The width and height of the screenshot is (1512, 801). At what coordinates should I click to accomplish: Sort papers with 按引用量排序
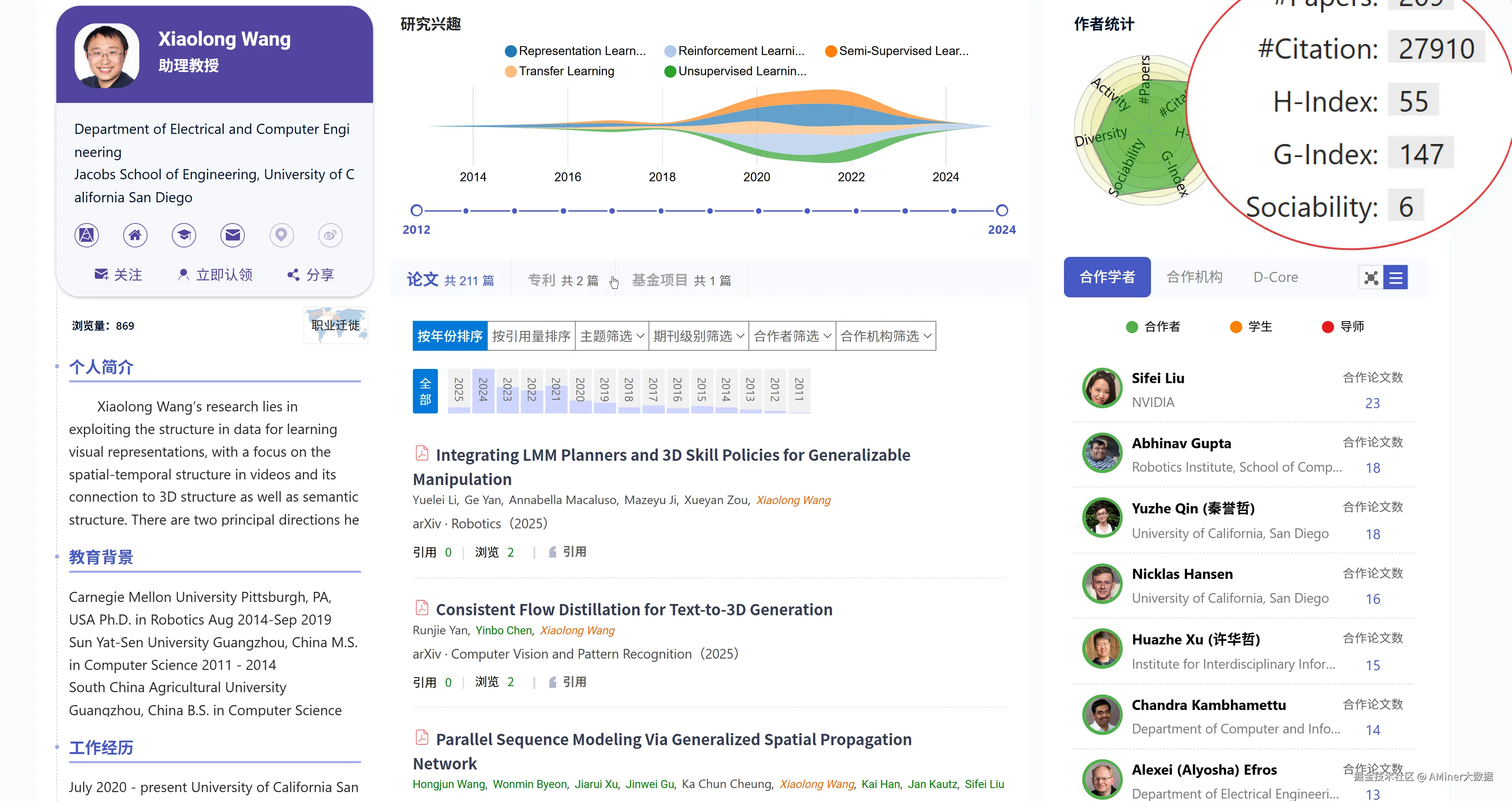[531, 336]
